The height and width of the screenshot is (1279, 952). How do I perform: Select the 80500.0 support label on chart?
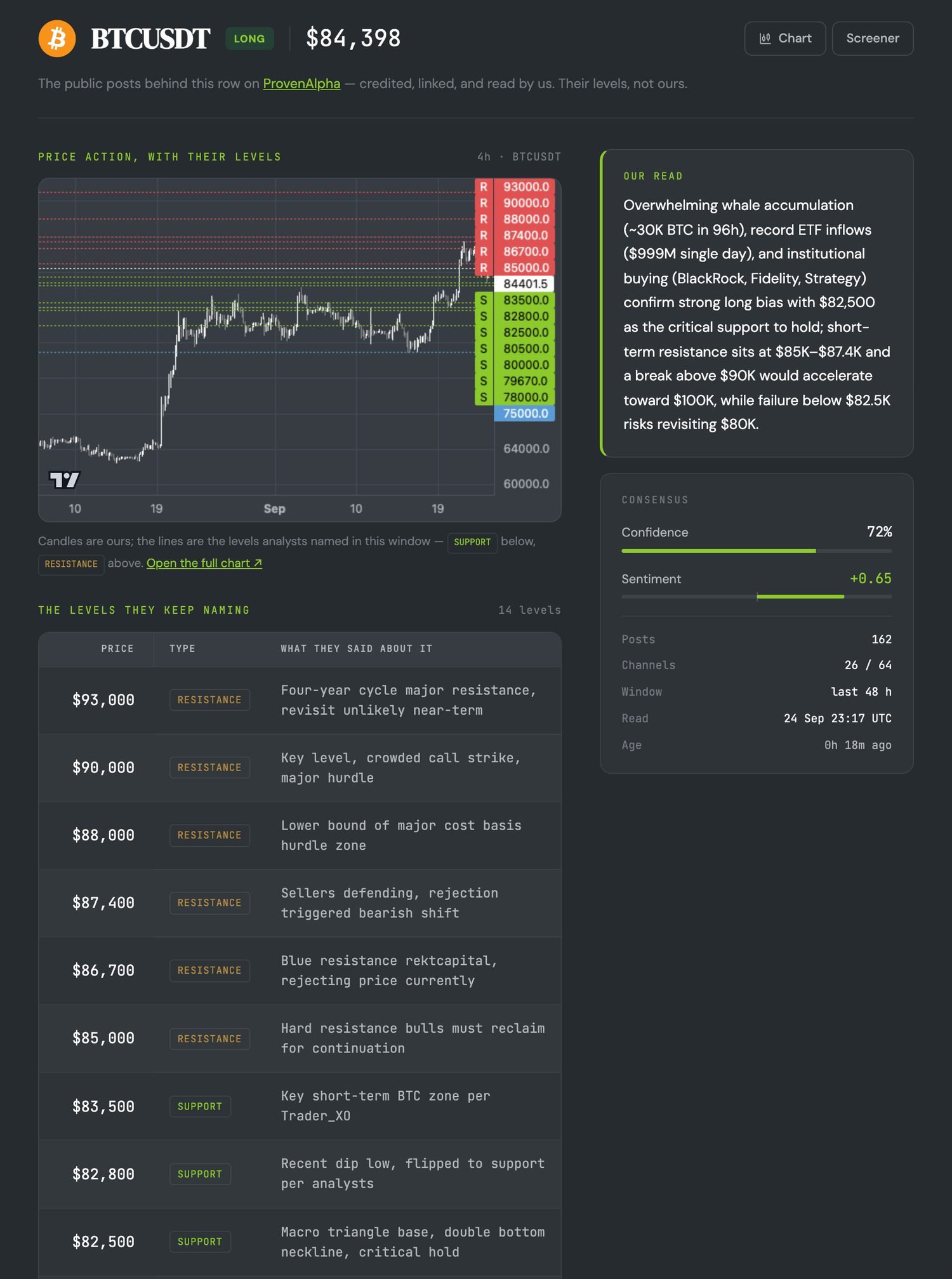(x=515, y=348)
